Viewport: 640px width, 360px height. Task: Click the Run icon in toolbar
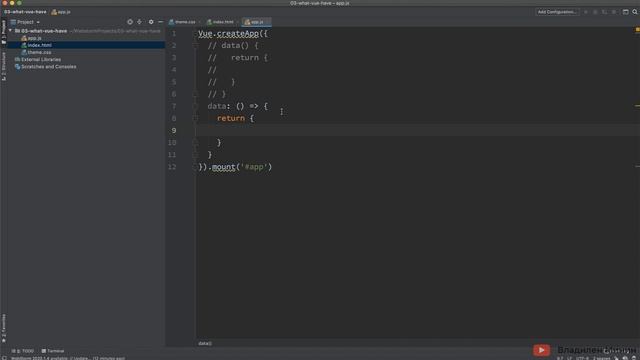tap(586, 12)
